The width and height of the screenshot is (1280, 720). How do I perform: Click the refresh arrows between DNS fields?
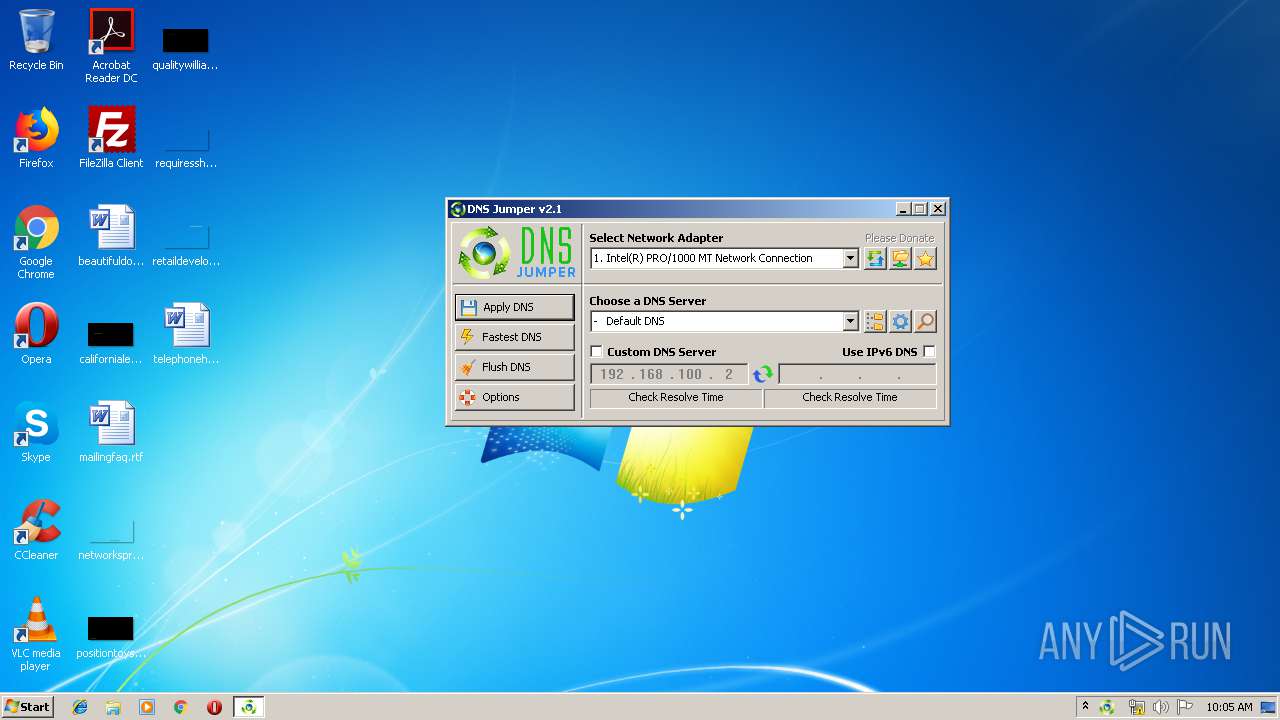tap(763, 374)
